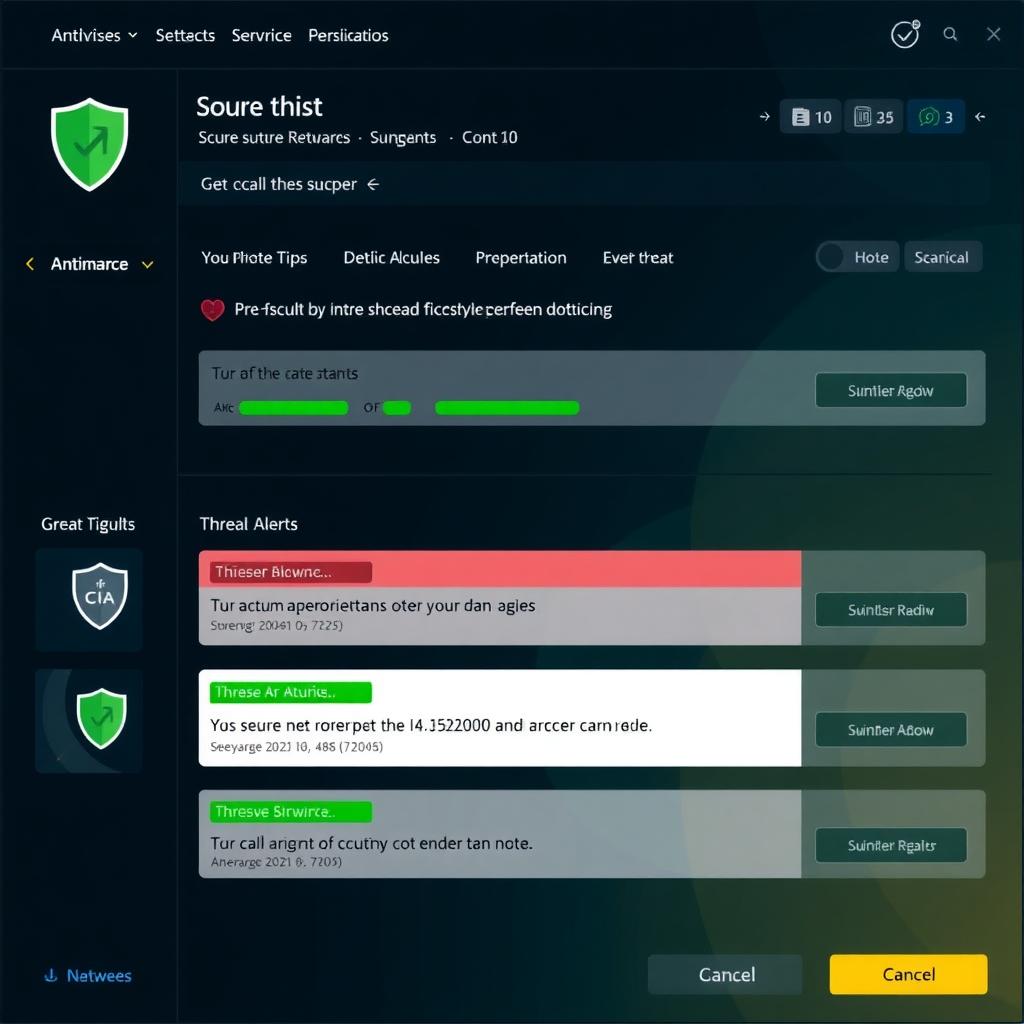Image resolution: width=1024 pixels, height=1024 pixels.
Task: Click the right arrow before the counters
Action: (764, 117)
